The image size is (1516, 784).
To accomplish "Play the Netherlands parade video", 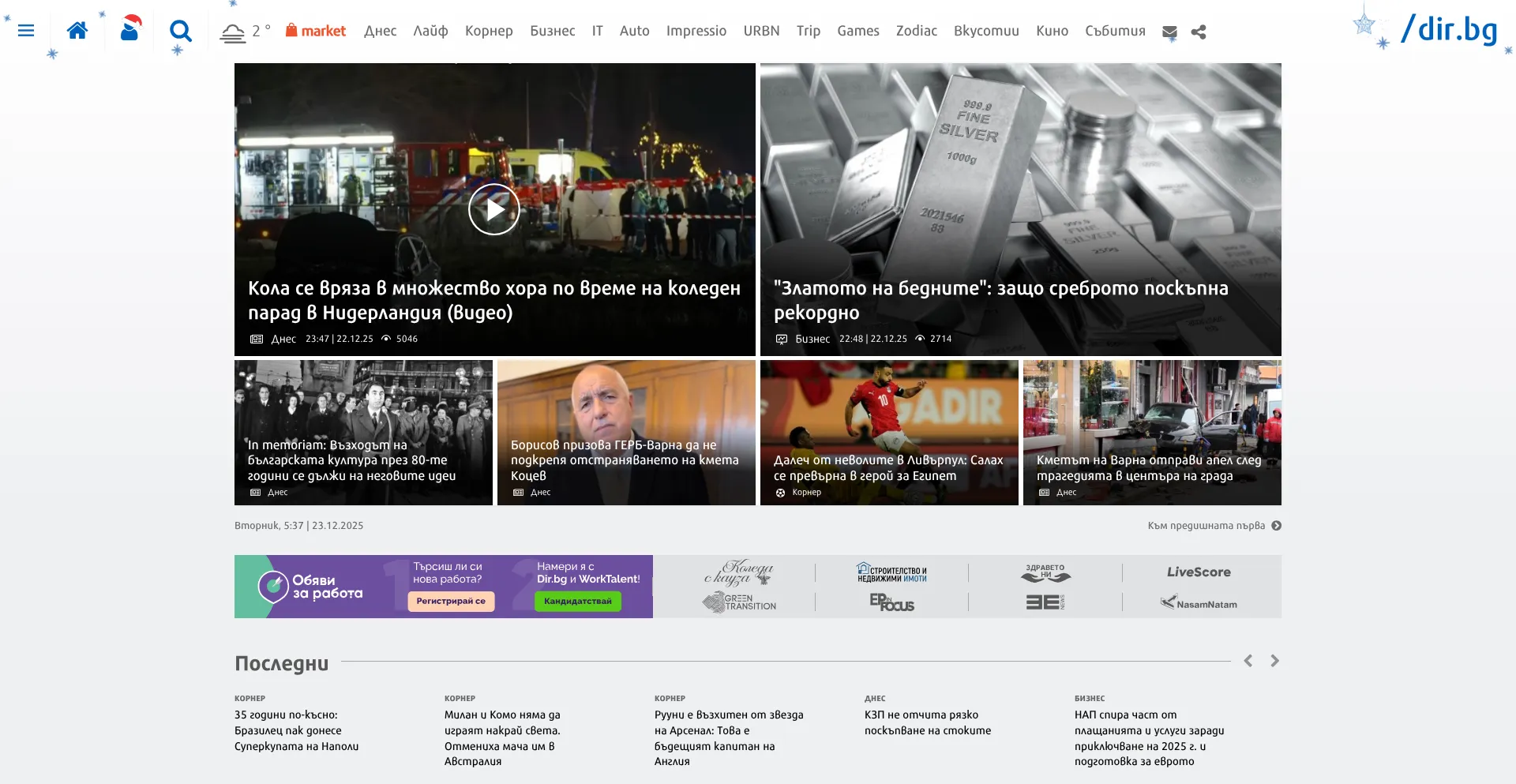I will 493,209.
